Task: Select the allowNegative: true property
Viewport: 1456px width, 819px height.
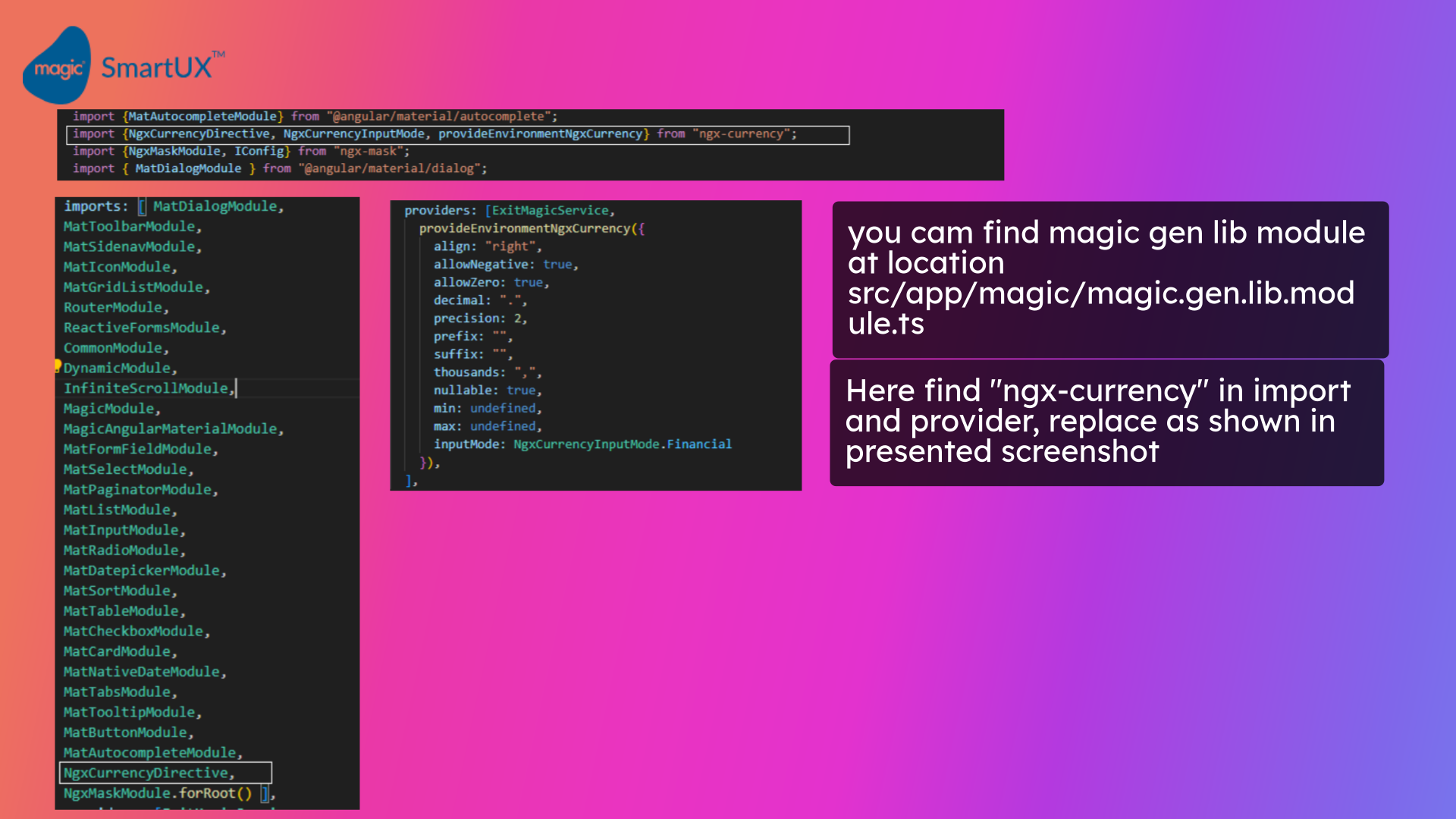Action: pos(504,264)
